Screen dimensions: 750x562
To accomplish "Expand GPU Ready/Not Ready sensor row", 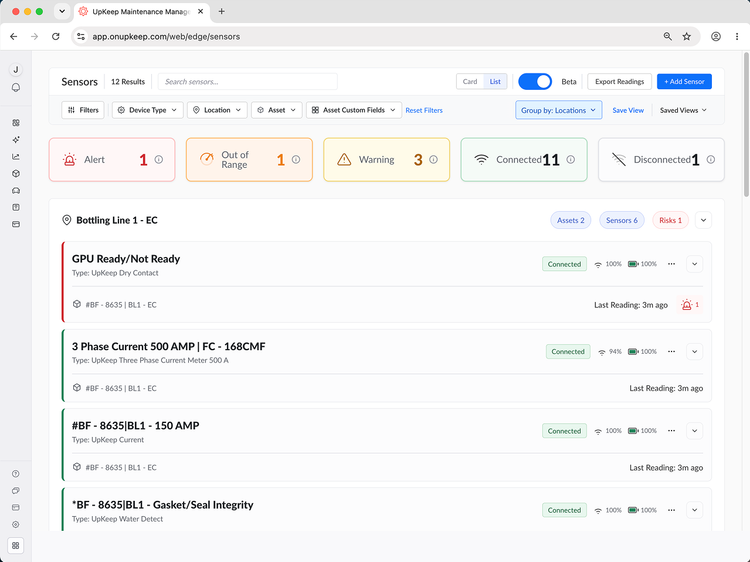I will point(695,264).
